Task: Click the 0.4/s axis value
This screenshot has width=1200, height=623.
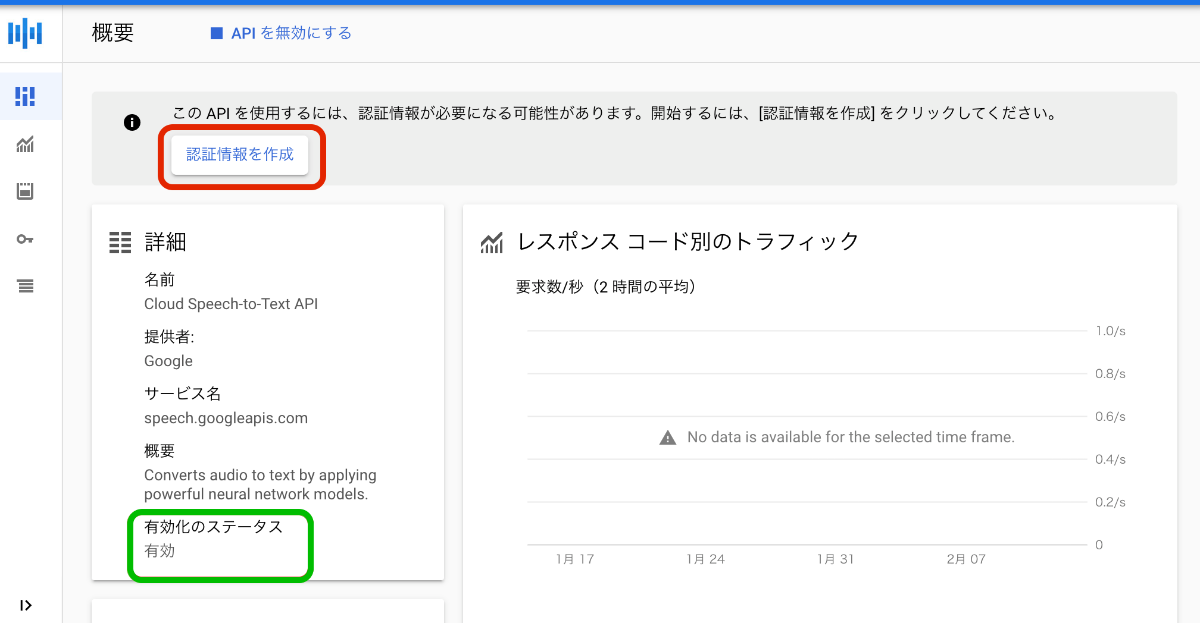Action: tap(1110, 459)
